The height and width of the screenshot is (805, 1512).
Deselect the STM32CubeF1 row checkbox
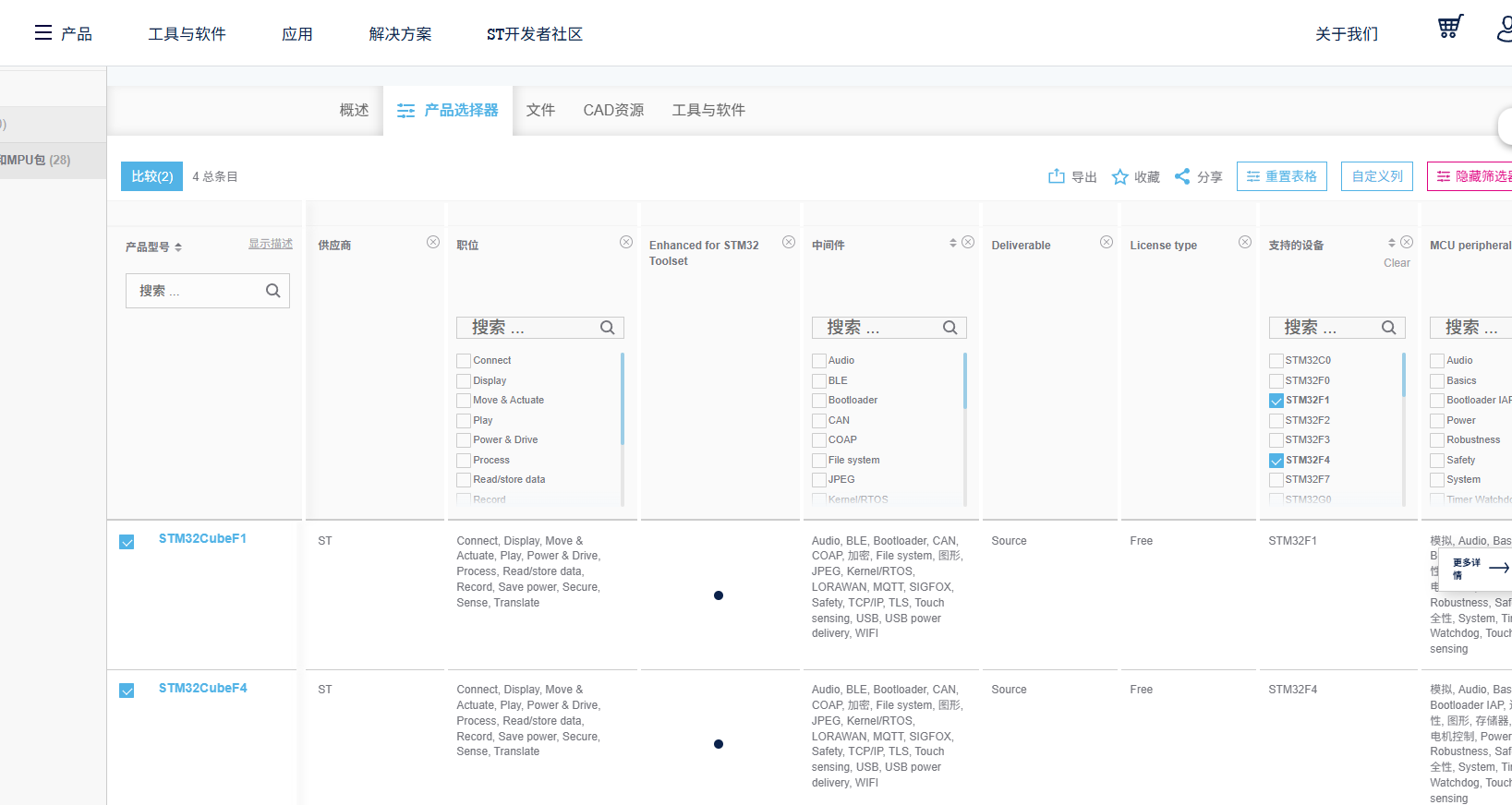(x=127, y=542)
